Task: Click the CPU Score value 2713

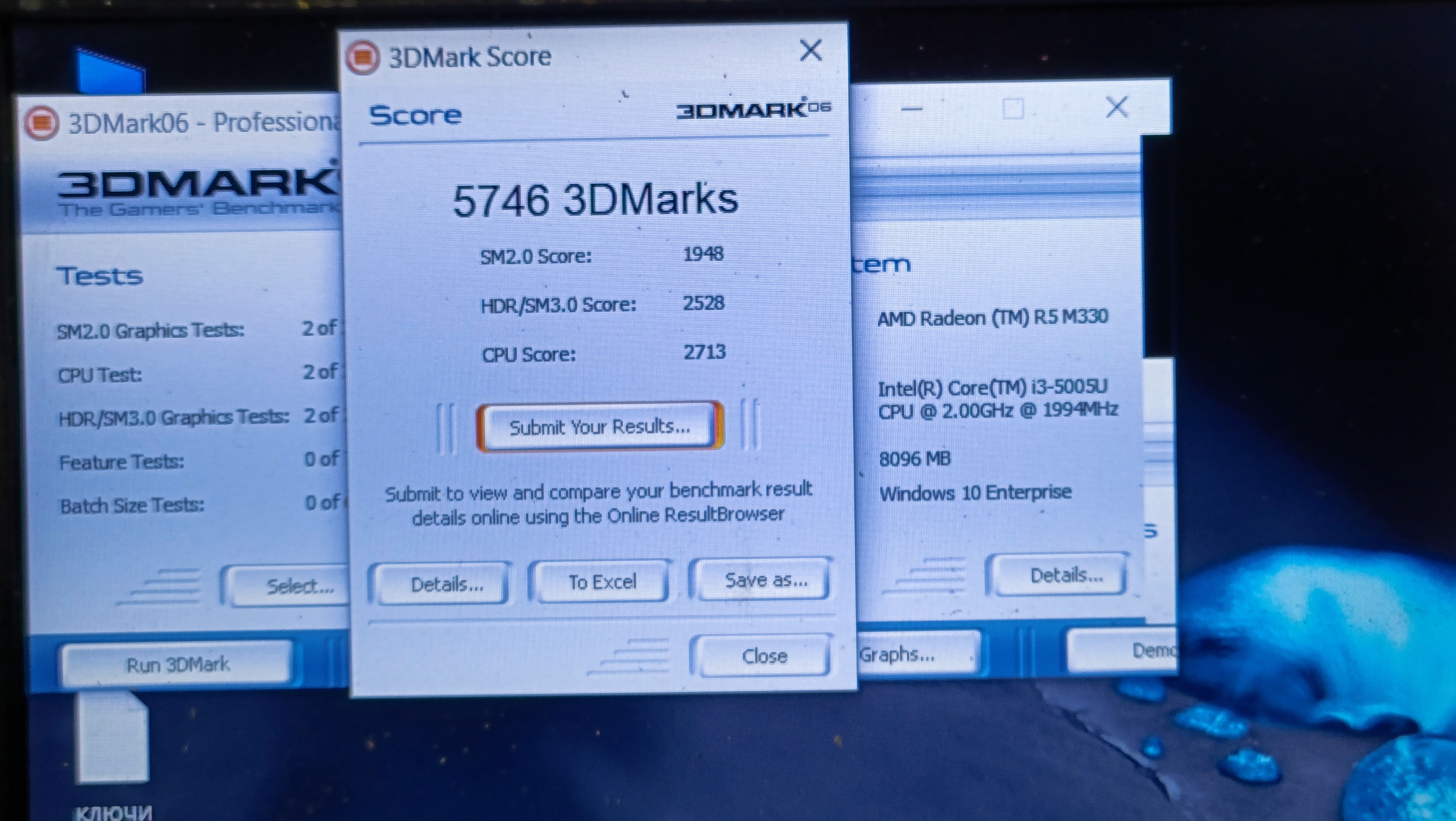Action: tap(704, 352)
